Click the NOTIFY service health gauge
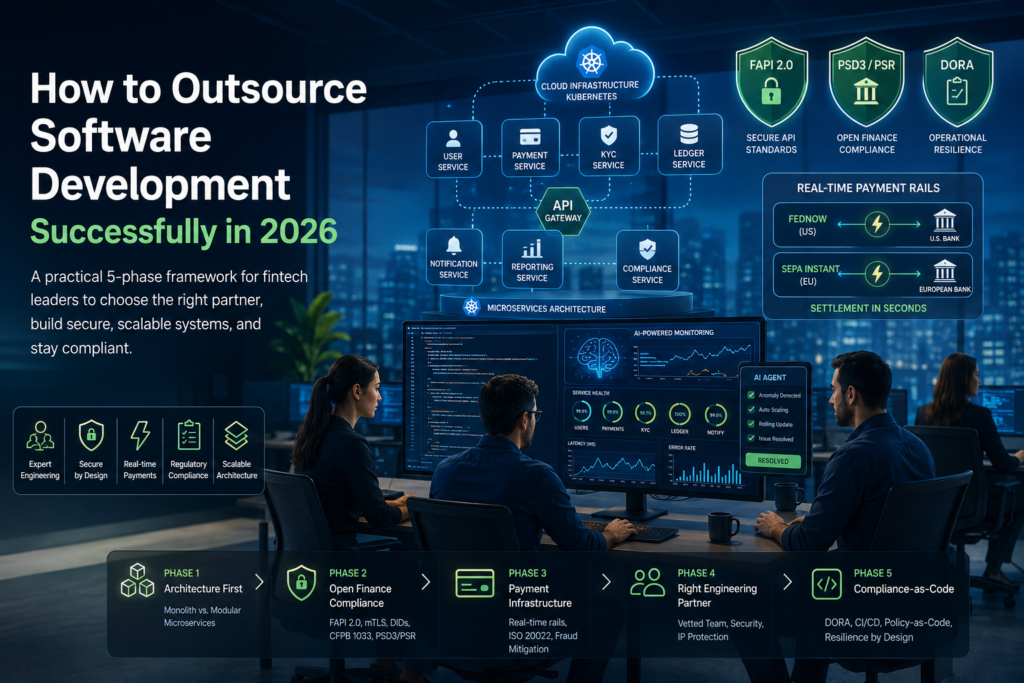1024x683 pixels. pos(715,415)
